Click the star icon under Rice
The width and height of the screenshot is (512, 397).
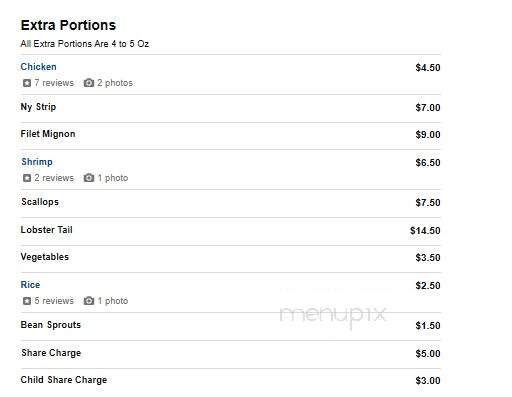pyautogui.click(x=27, y=301)
